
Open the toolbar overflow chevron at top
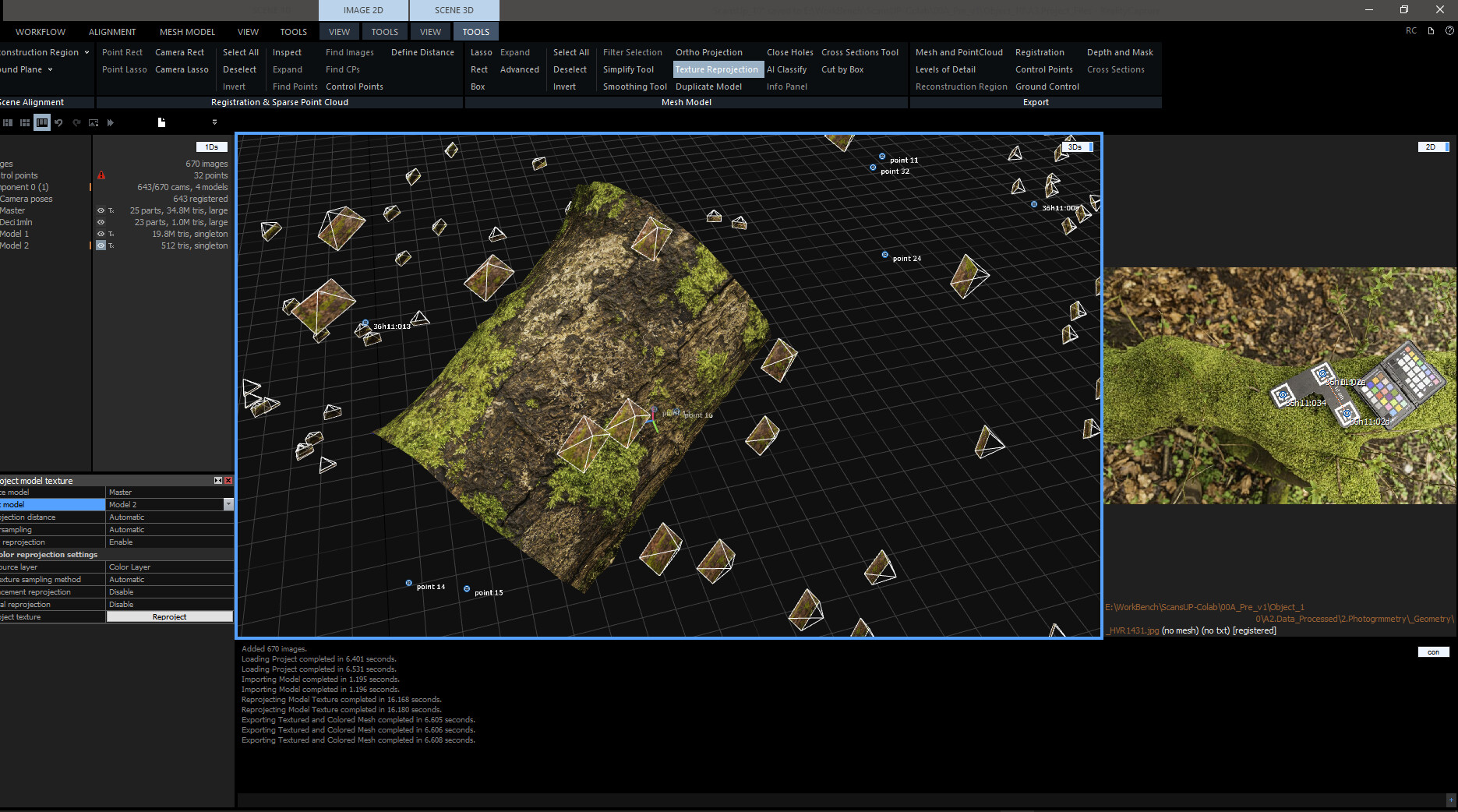coord(214,122)
